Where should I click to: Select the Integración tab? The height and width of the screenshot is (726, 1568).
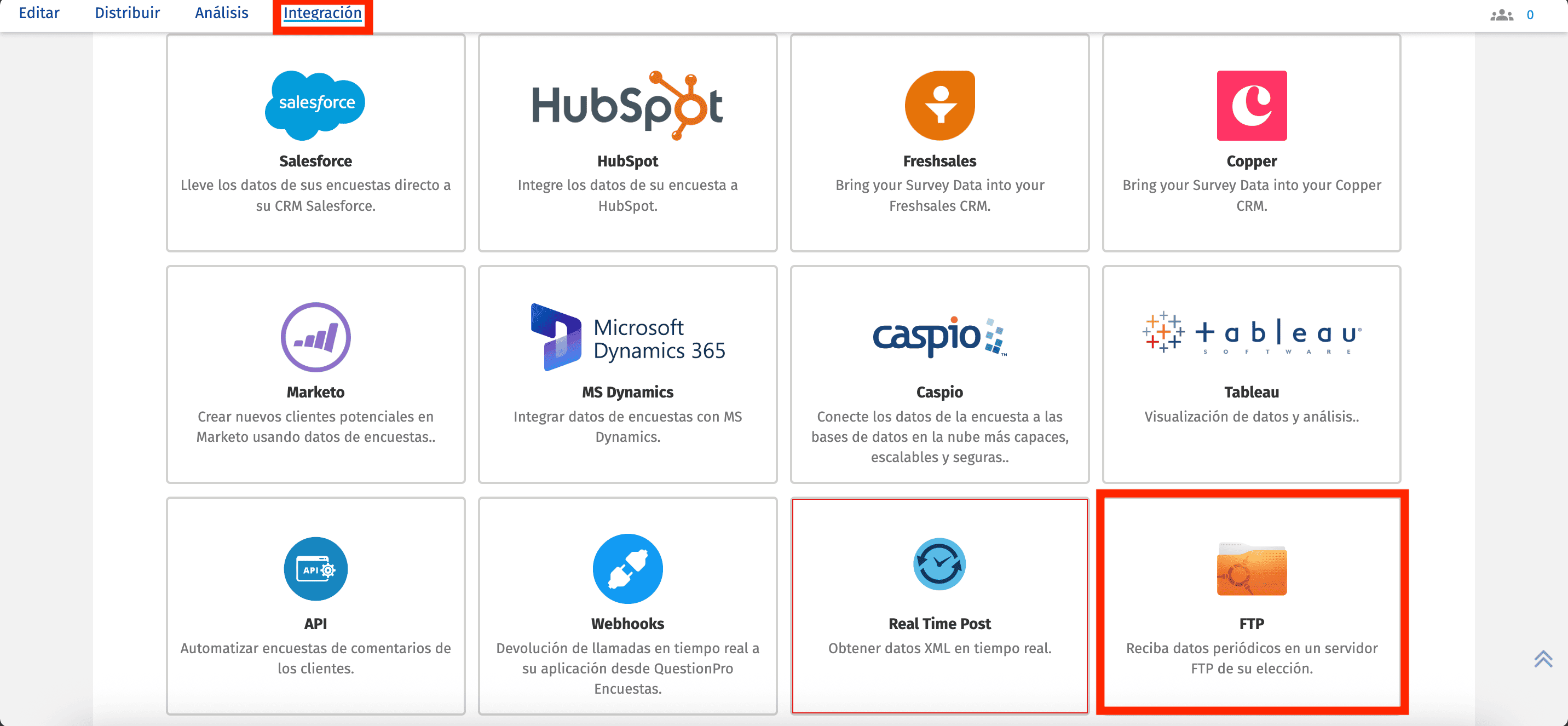coord(322,13)
